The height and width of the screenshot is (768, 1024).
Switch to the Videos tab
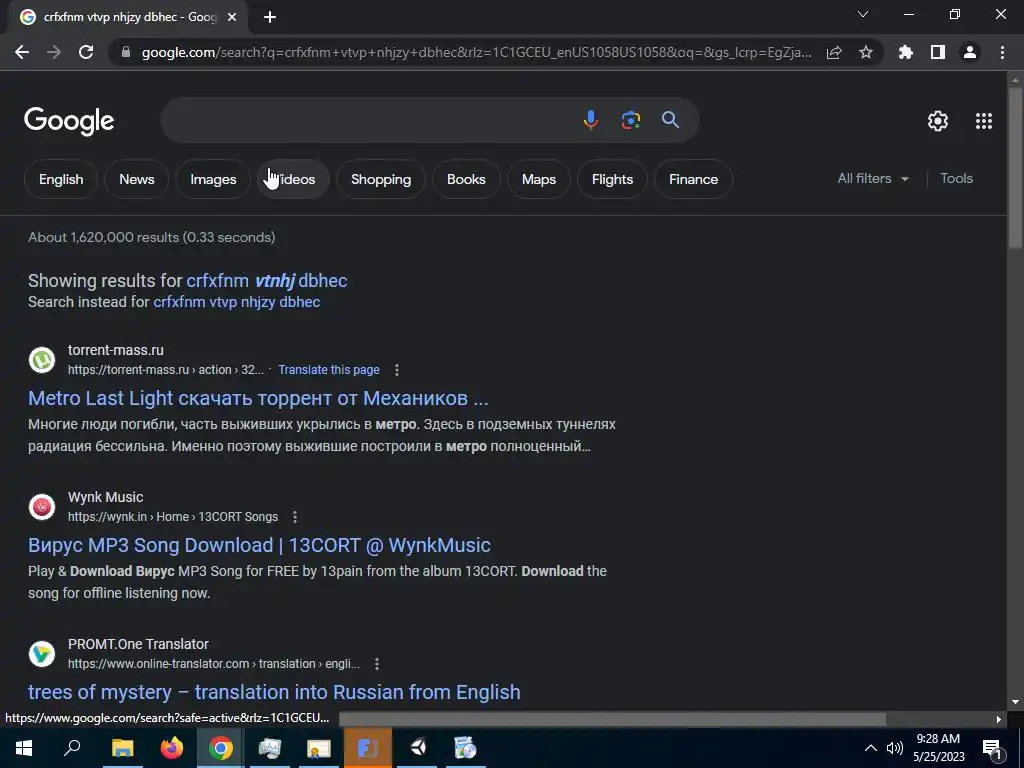[x=293, y=179]
